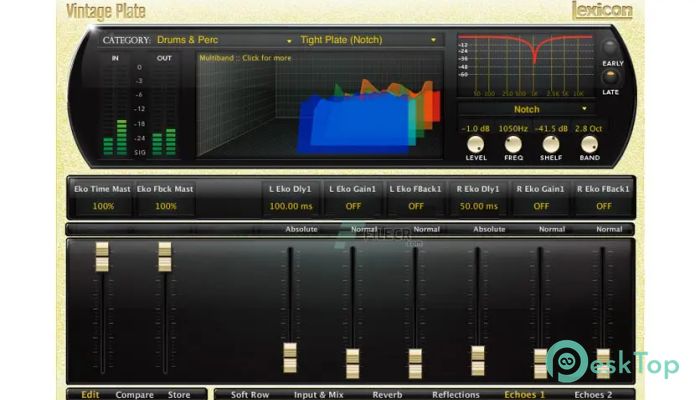This screenshot has width=700, height=400.
Task: Click the SHELF knob
Action: (x=550, y=145)
